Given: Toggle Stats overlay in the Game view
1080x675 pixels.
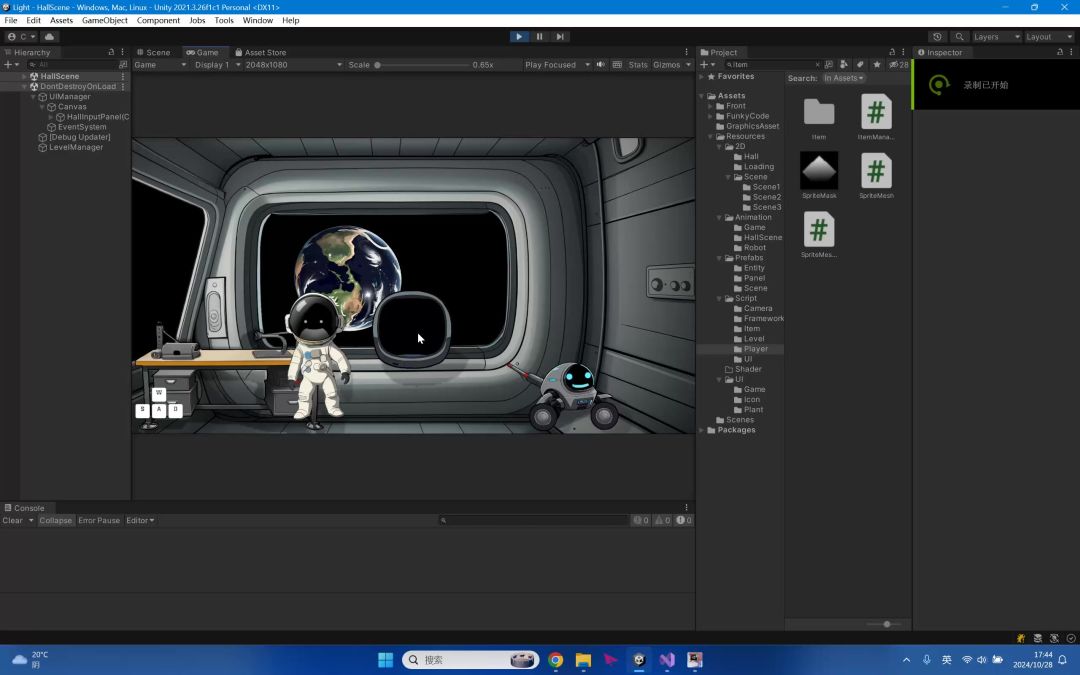Looking at the screenshot, I should pos(638,65).
